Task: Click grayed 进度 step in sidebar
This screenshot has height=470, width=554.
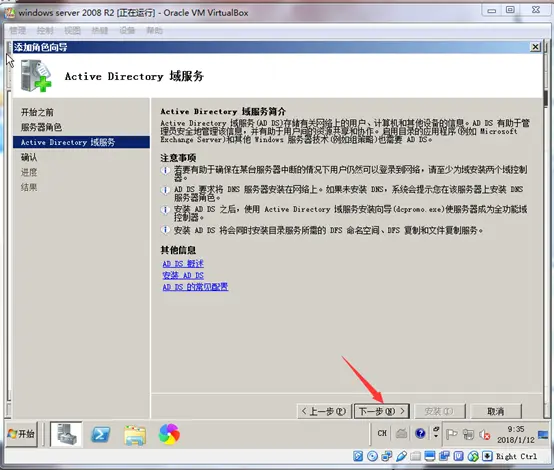Action: coord(29,172)
